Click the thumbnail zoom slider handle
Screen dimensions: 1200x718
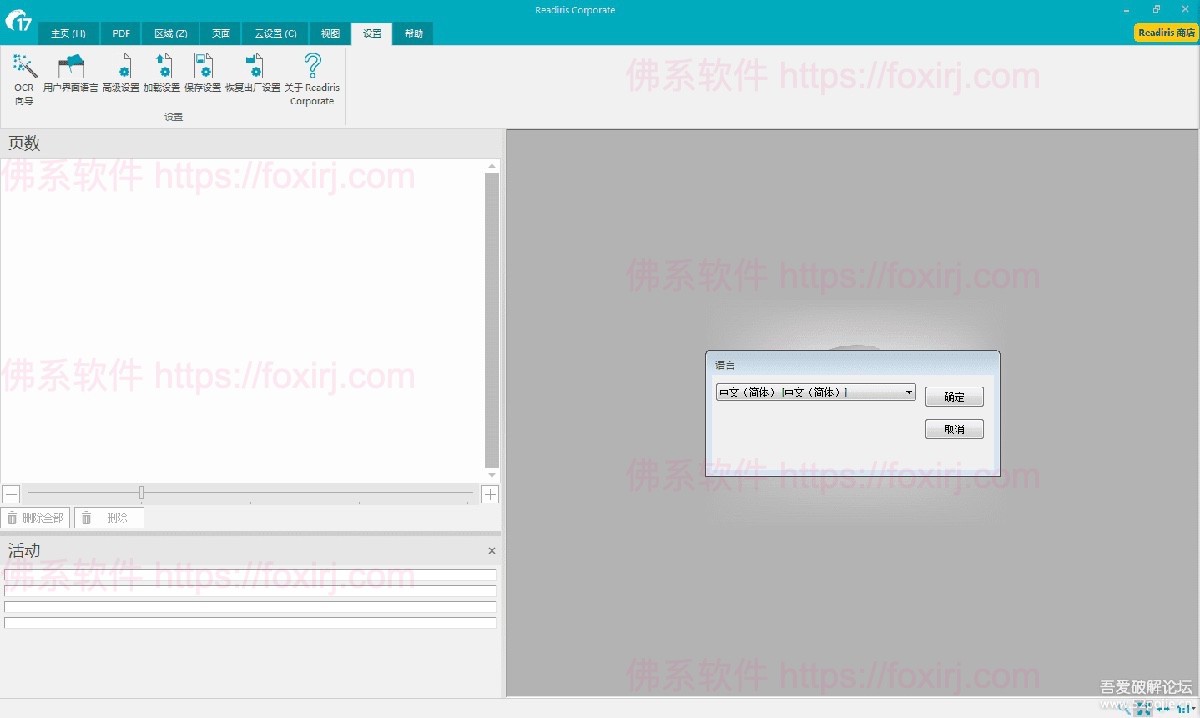141,493
